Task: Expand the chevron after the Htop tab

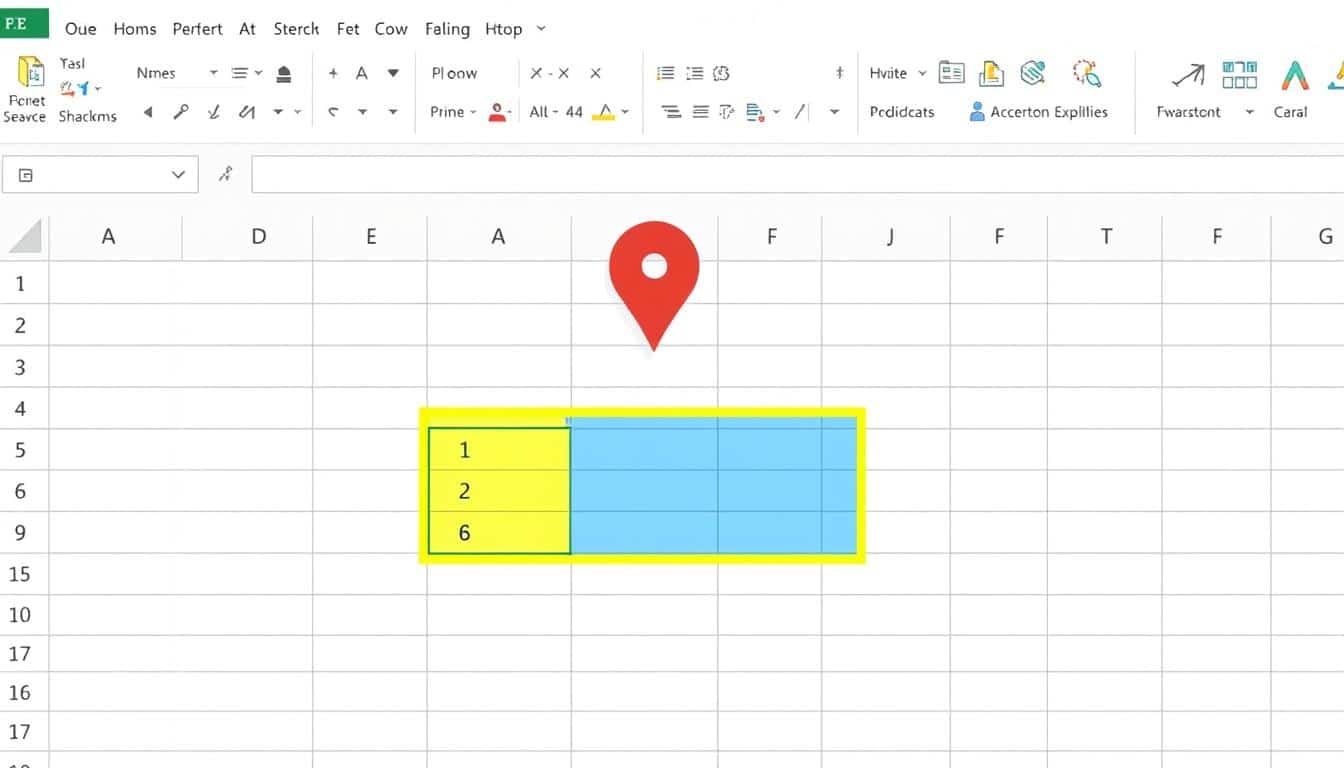Action: [541, 29]
